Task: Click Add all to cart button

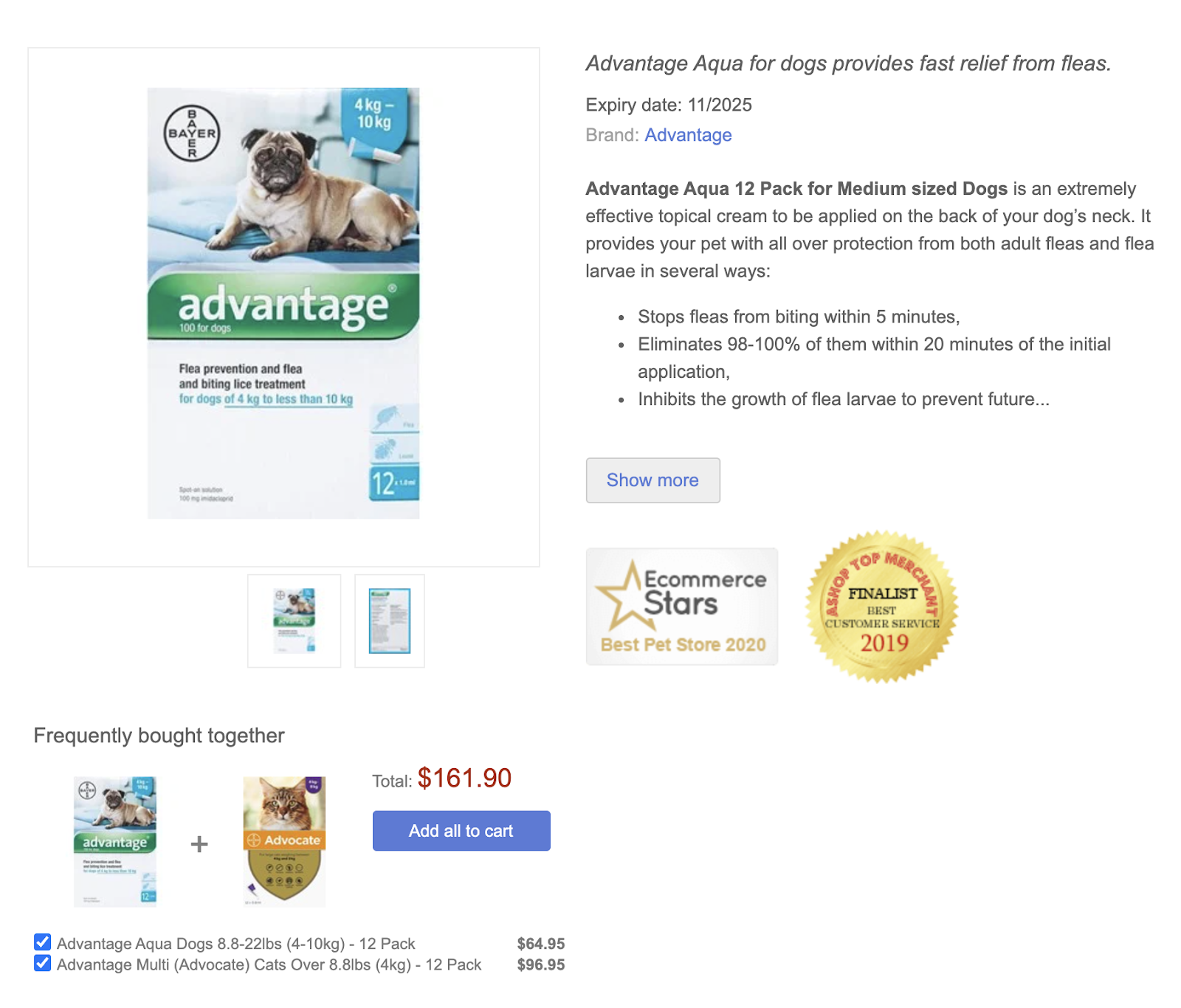Action: [461, 831]
